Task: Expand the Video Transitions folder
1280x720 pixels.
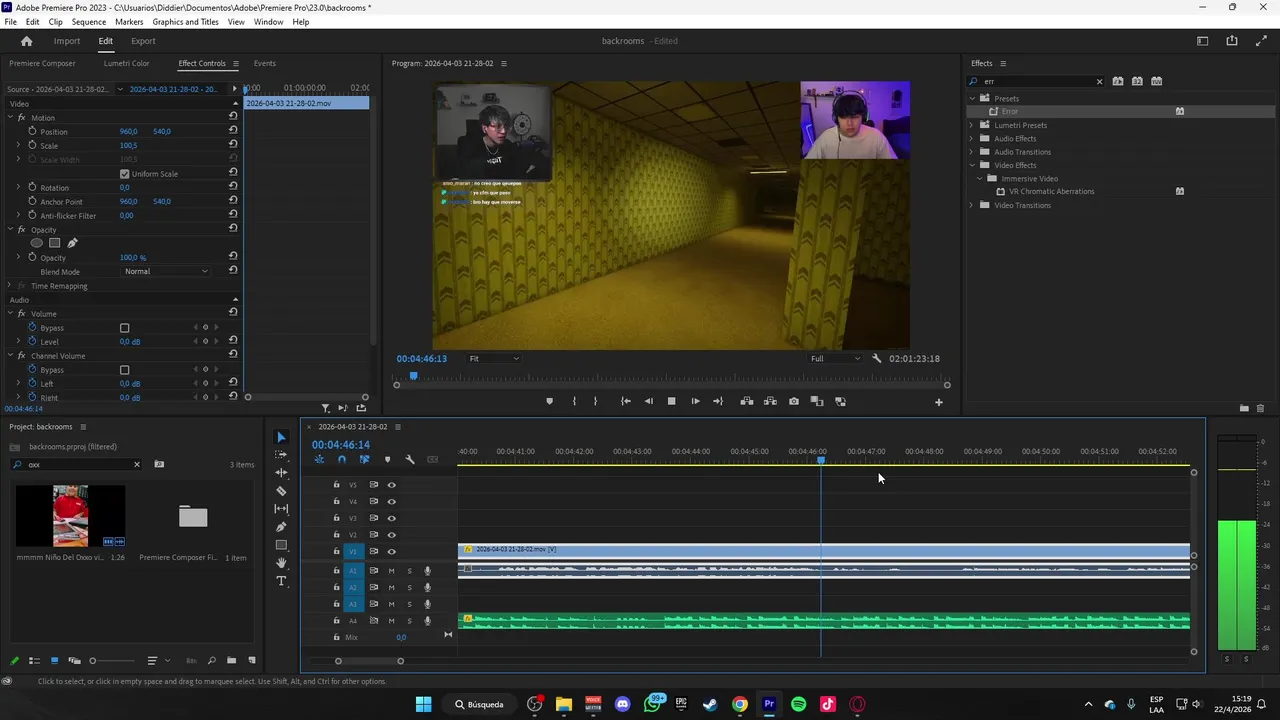Action: 971,206
